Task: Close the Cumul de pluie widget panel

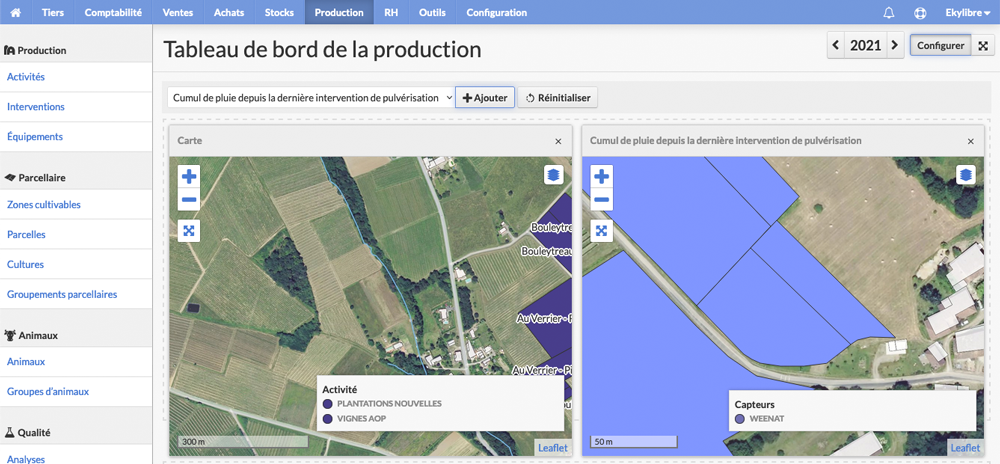Action: point(971,141)
